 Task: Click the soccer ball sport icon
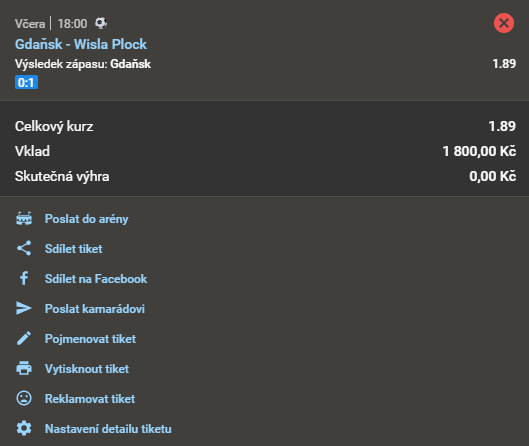pos(101,23)
